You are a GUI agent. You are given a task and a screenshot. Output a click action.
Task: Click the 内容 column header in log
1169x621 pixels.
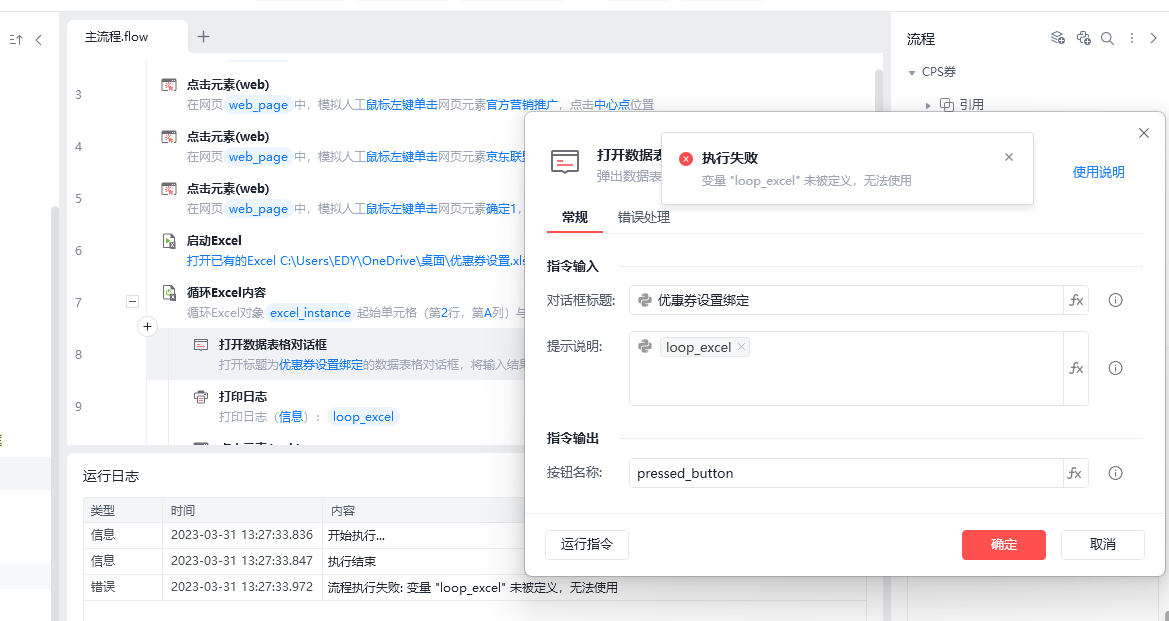point(343,511)
